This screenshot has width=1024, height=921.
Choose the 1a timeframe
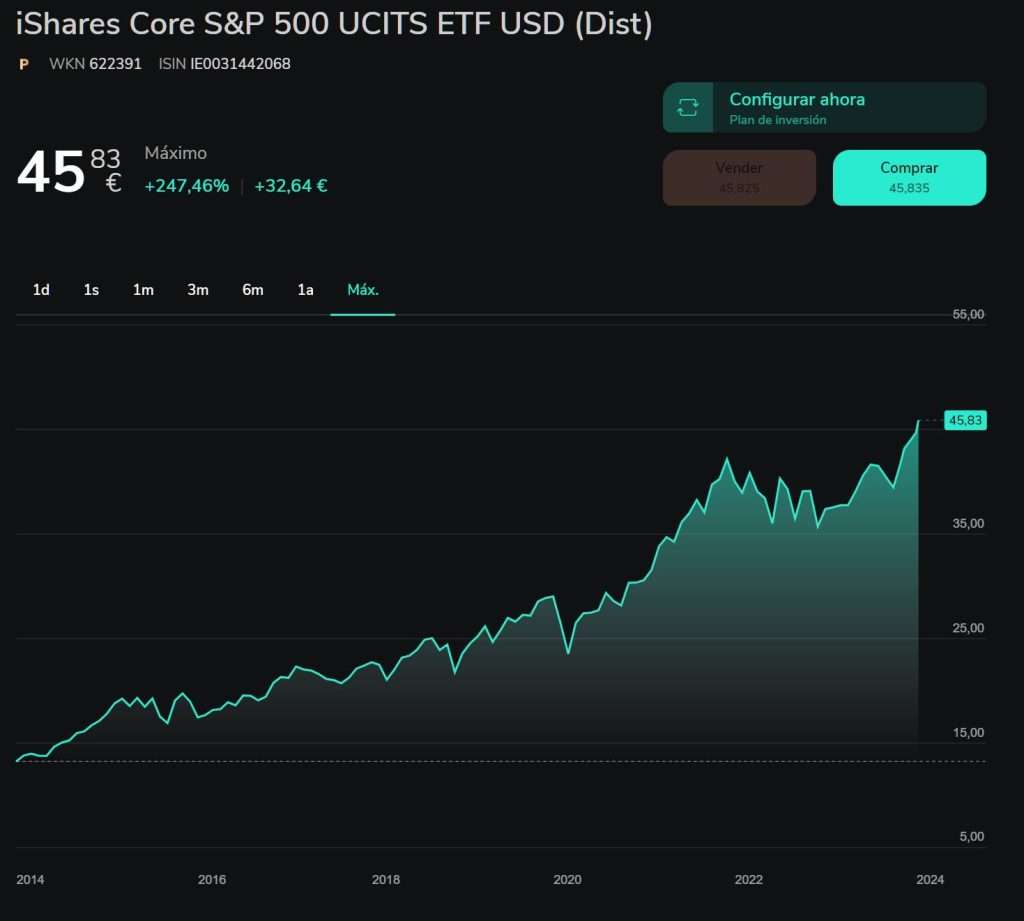coord(305,290)
